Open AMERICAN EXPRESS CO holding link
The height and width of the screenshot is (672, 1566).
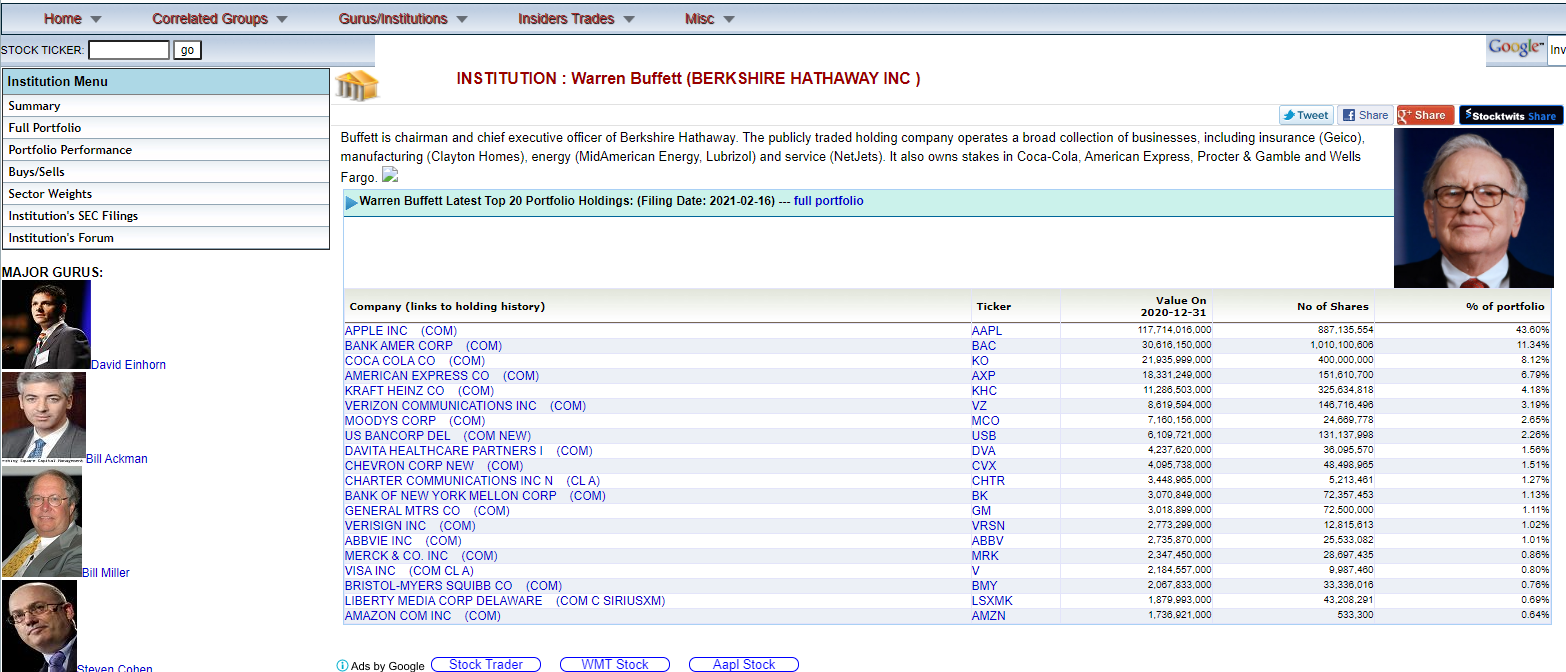[x=442, y=376]
